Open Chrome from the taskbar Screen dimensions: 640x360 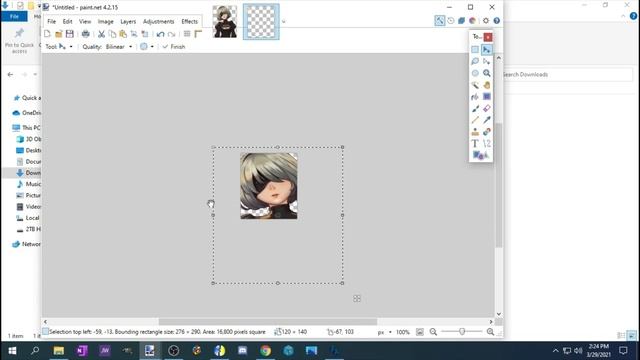point(265,351)
